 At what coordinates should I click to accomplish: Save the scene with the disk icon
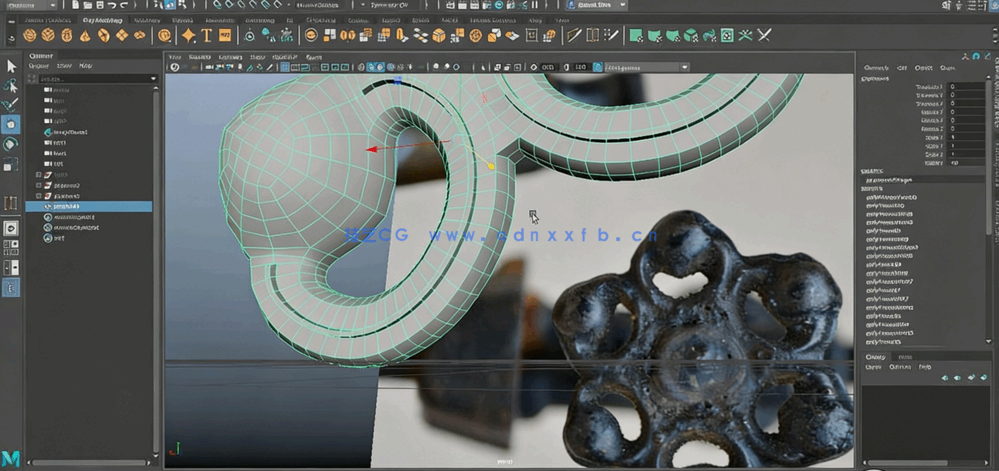pos(100,5)
